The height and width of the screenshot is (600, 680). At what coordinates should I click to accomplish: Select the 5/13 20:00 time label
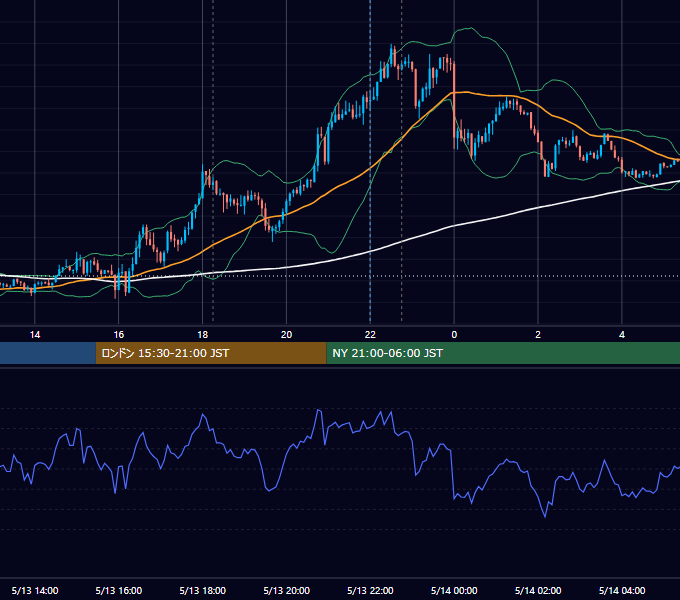tap(286, 590)
